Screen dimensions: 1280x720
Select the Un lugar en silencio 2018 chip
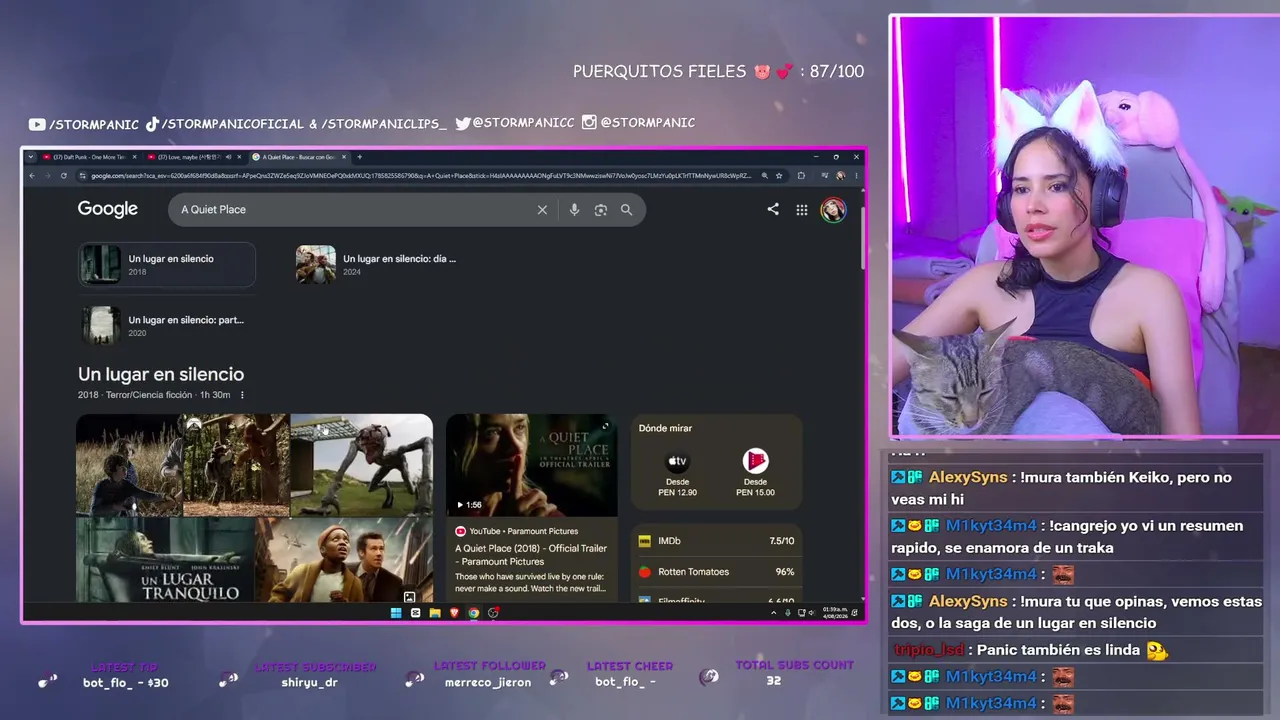(167, 265)
